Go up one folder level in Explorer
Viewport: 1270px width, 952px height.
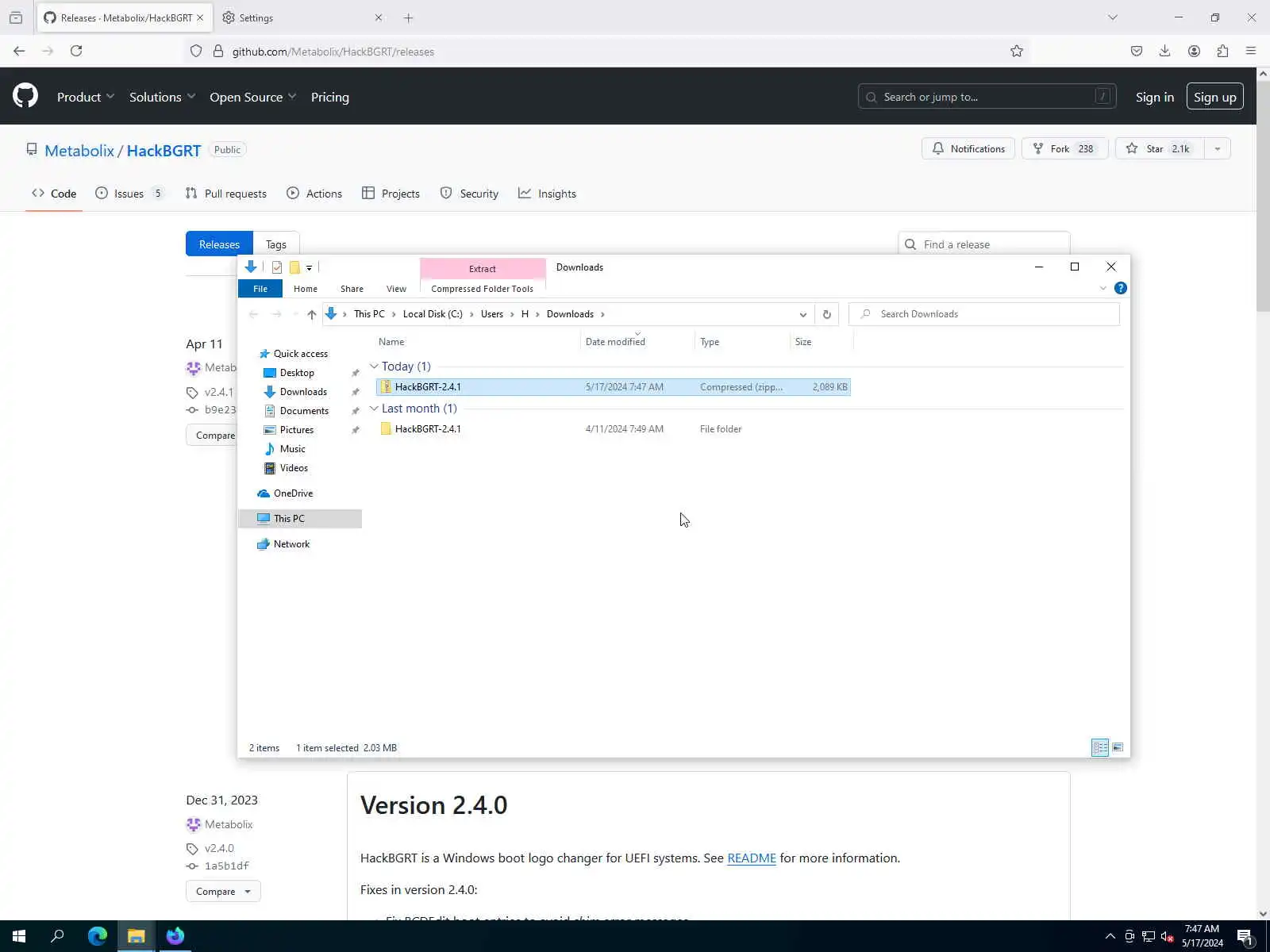click(x=312, y=314)
